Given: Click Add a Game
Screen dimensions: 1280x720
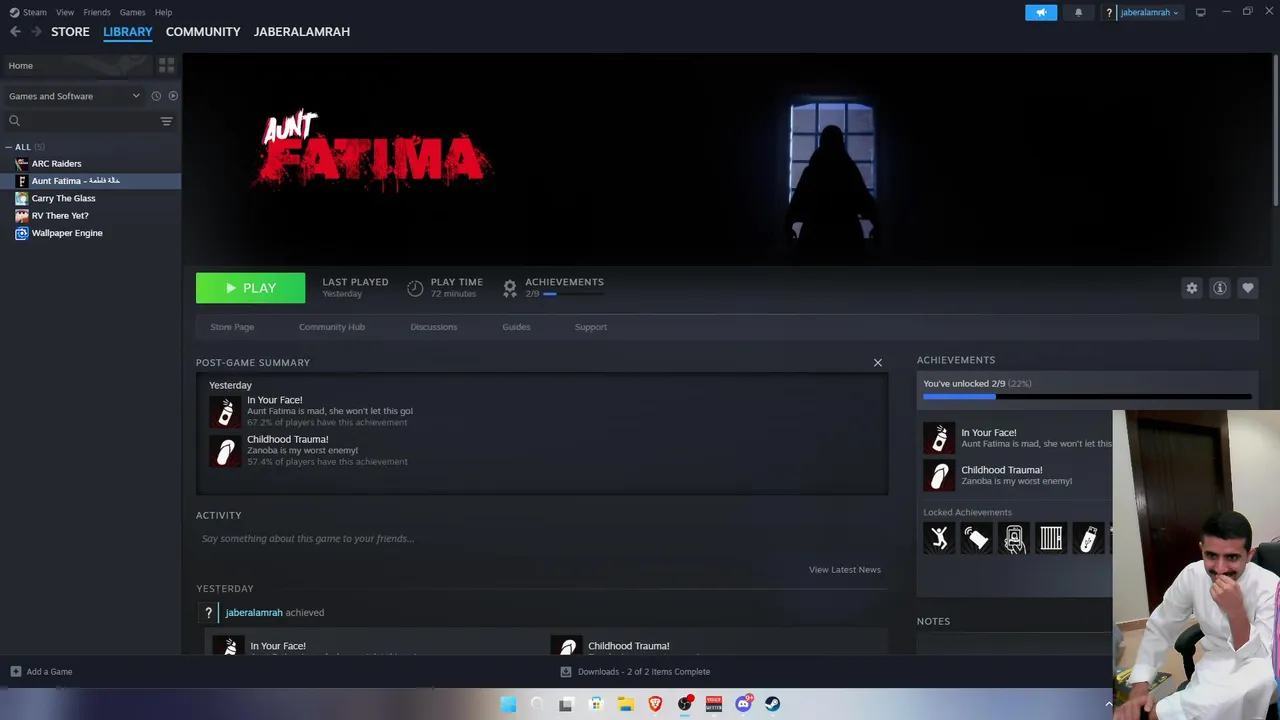Looking at the screenshot, I should point(41,672).
